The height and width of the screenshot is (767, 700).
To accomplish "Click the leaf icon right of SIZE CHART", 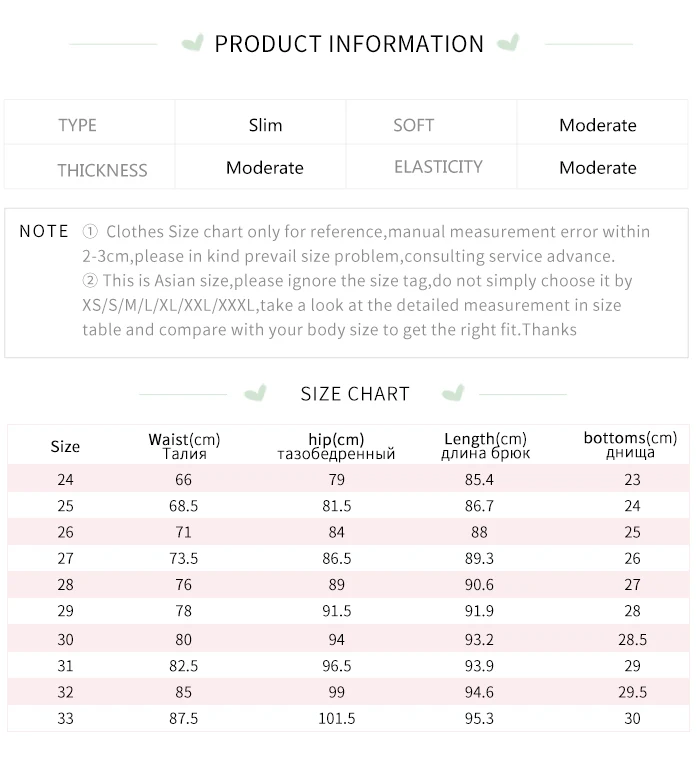I will (x=452, y=393).
